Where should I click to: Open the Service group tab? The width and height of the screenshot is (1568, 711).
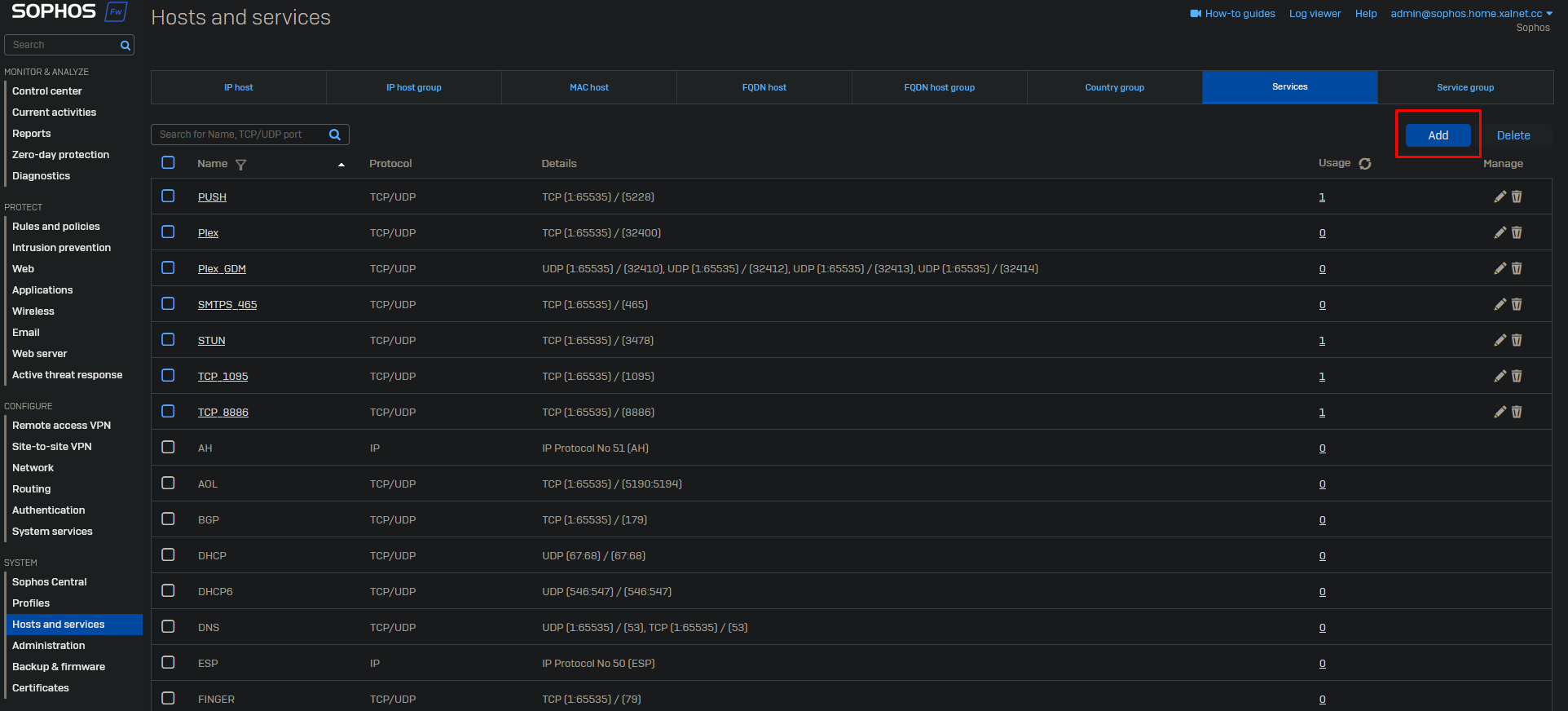1464,87
